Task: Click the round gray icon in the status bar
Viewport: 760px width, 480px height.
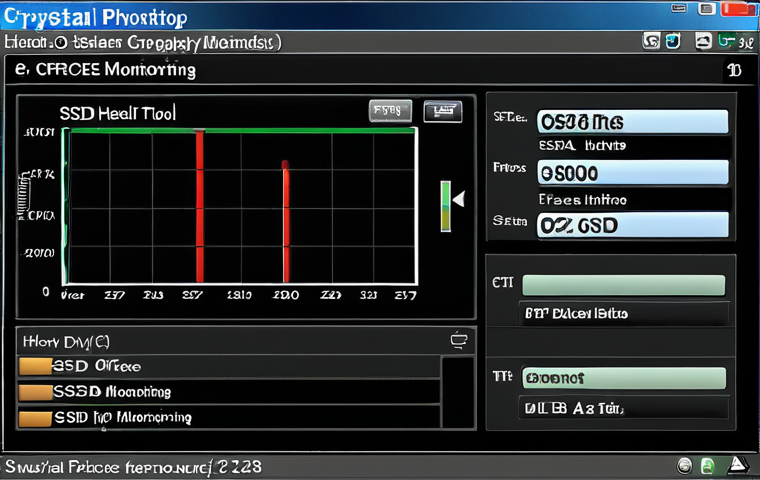Action: pyautogui.click(x=684, y=466)
